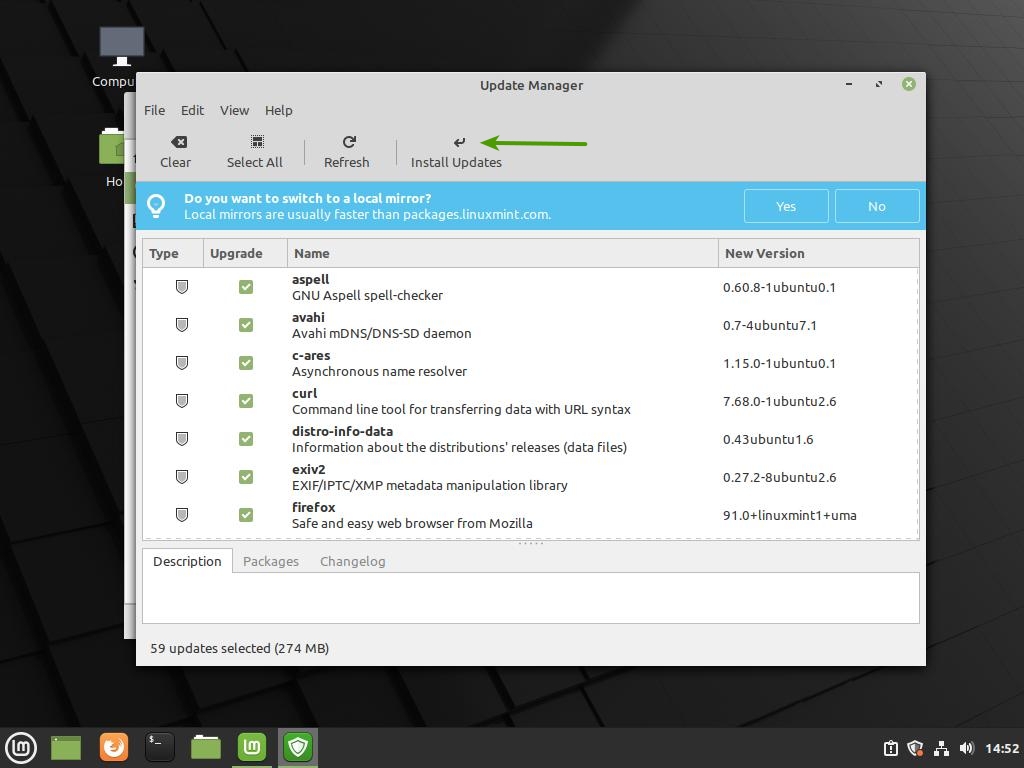Open the Linux Mint start menu
This screenshot has width=1024, height=768.
21,747
